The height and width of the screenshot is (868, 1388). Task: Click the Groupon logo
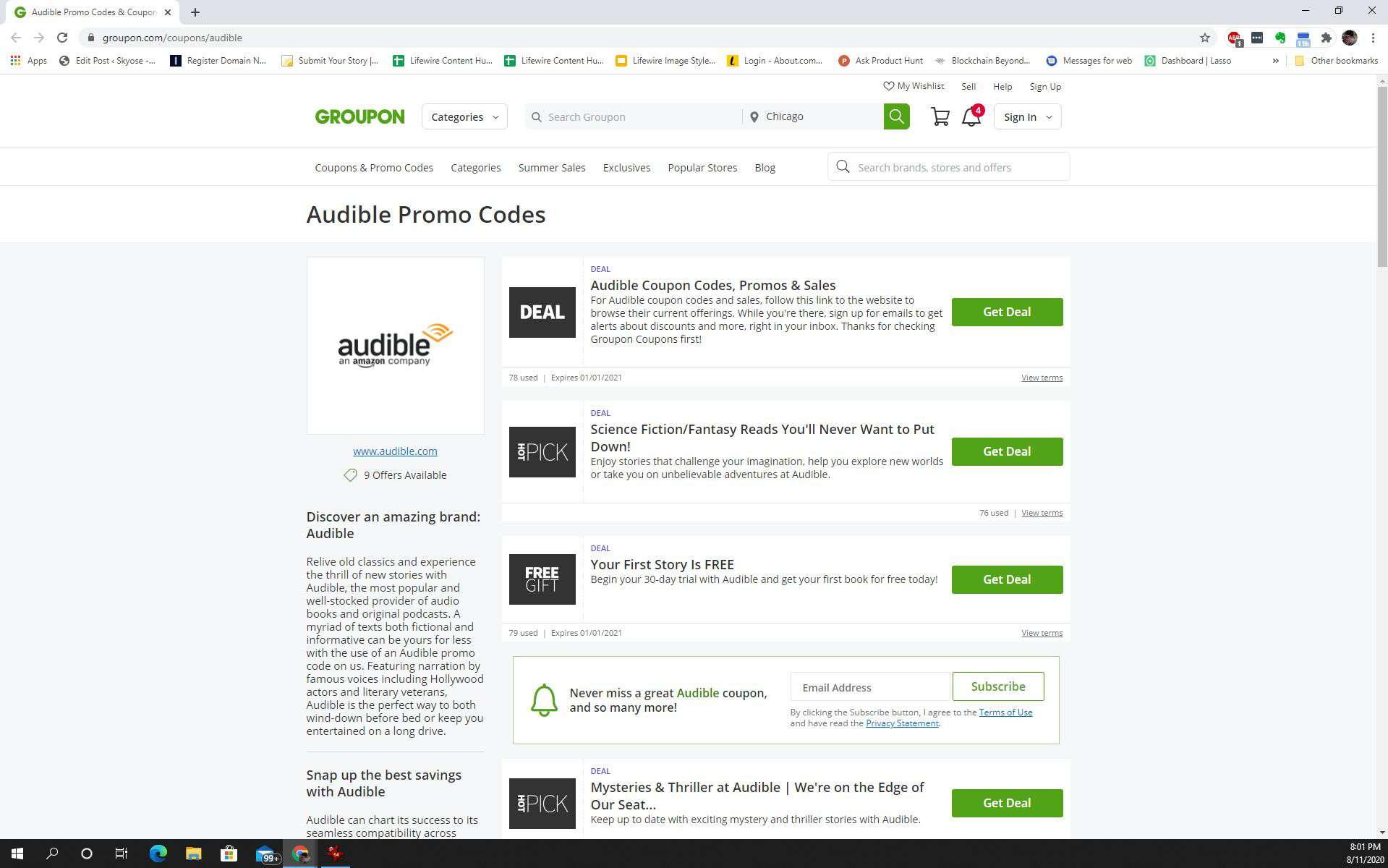coord(359,116)
